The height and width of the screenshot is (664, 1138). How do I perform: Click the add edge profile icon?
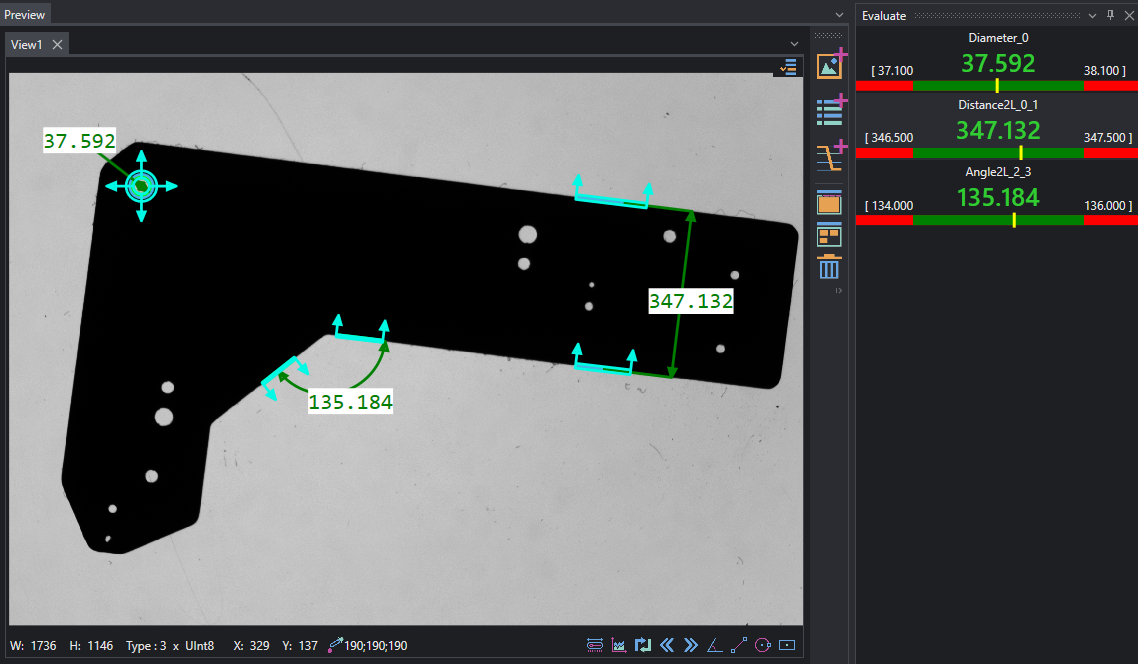(x=830, y=155)
